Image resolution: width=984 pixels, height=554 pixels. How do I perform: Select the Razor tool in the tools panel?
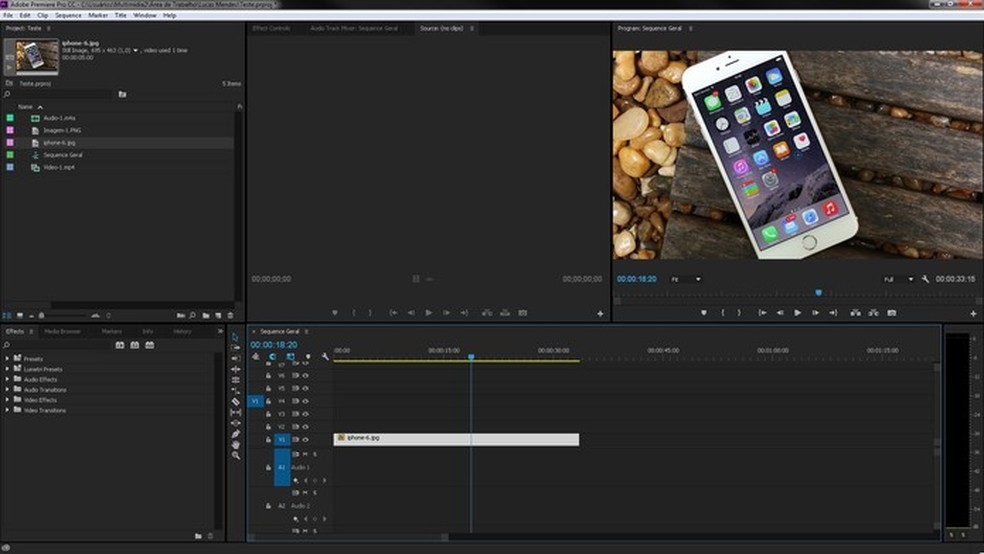pos(236,401)
